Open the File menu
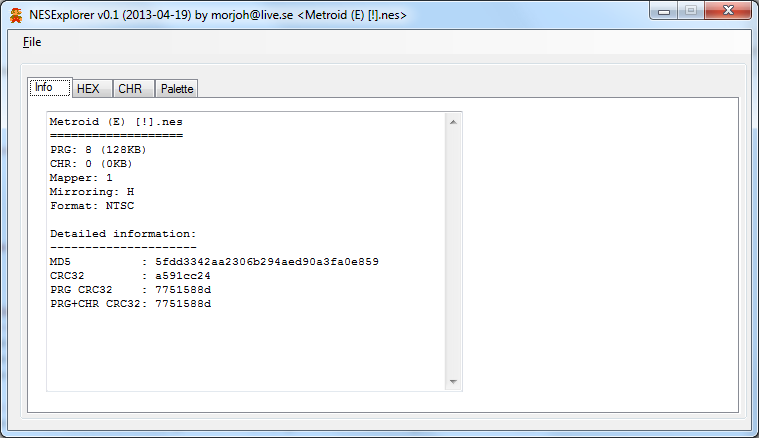759x438 pixels. pos(32,42)
